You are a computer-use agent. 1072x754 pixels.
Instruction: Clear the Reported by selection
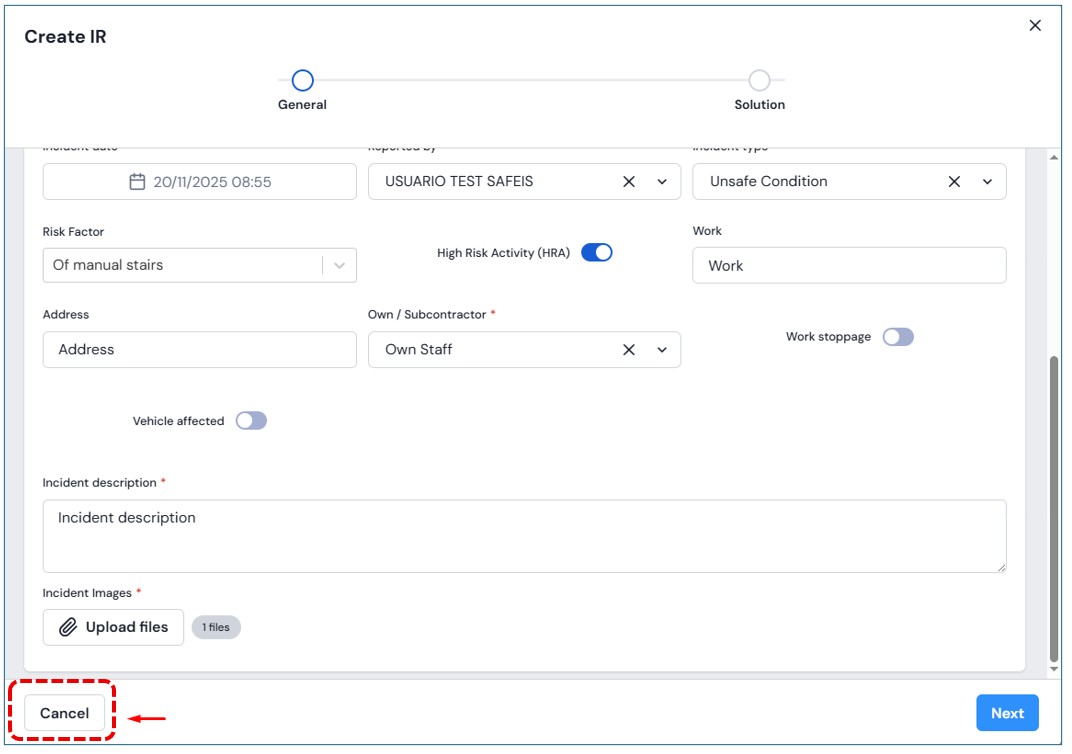(x=629, y=182)
